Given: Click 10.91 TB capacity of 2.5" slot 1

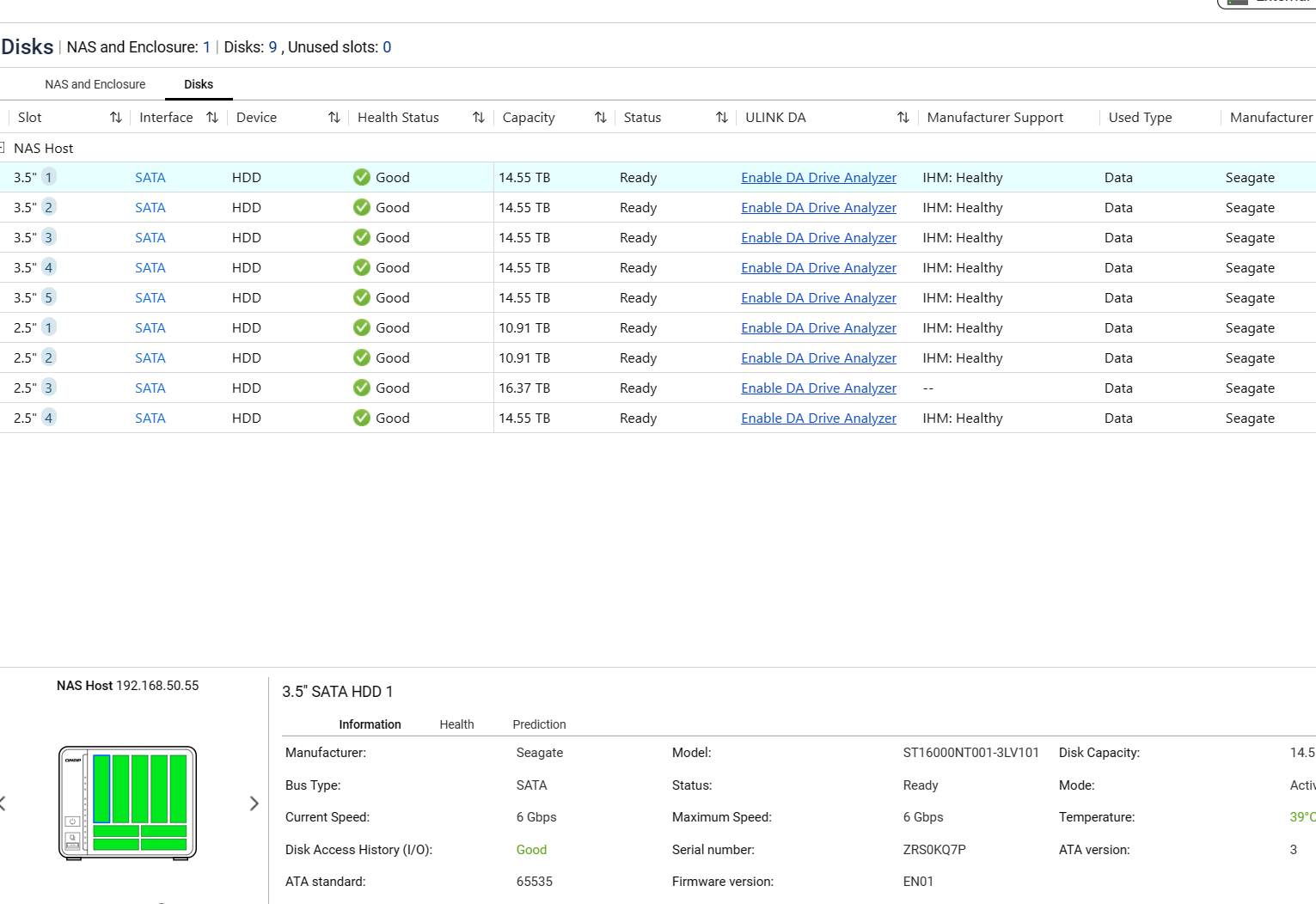Looking at the screenshot, I should click(x=524, y=328).
